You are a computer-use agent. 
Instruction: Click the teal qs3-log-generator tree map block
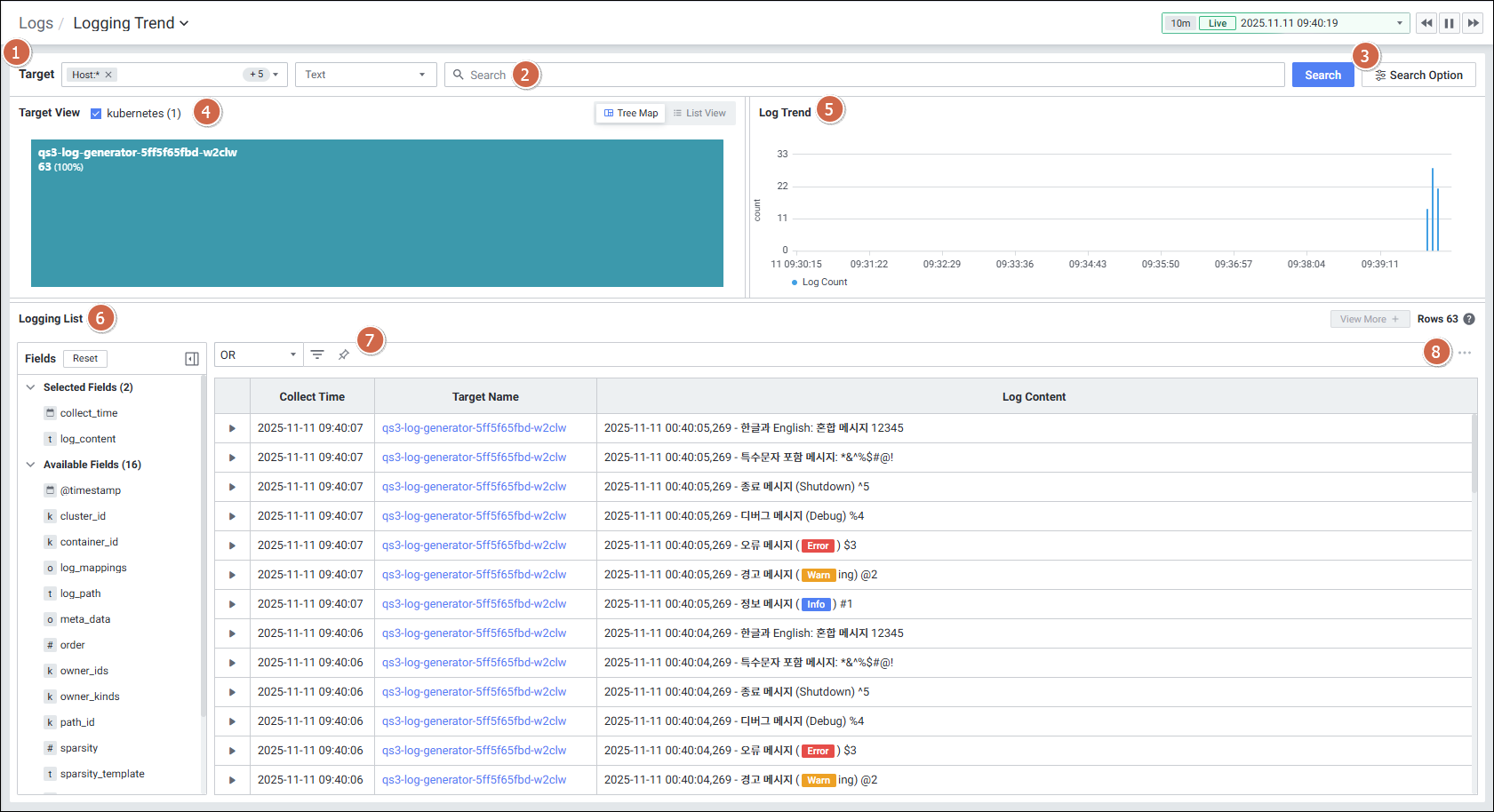[377, 222]
